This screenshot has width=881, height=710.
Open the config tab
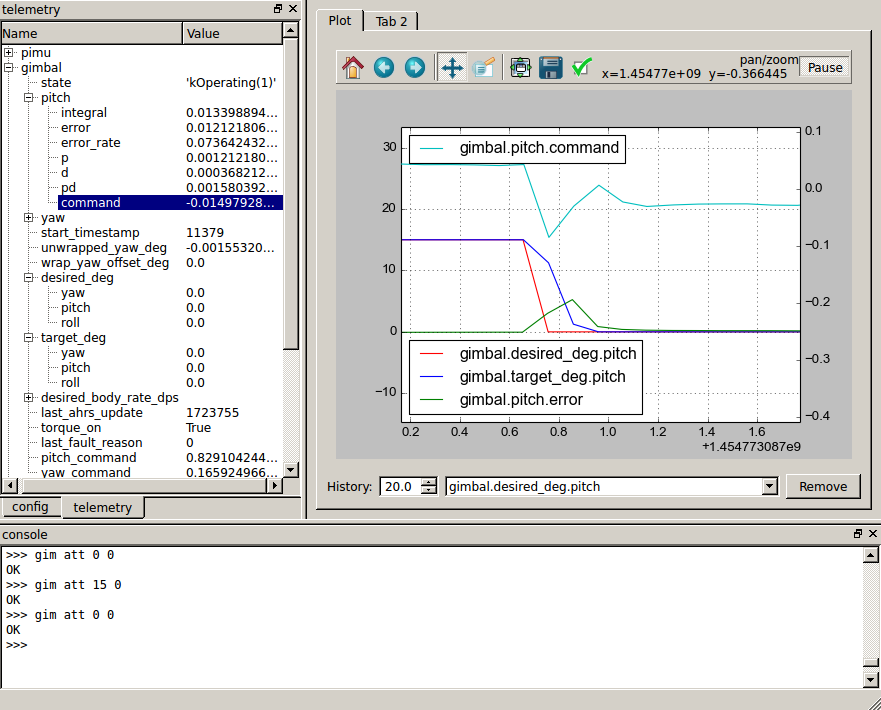pyautogui.click(x=30, y=507)
